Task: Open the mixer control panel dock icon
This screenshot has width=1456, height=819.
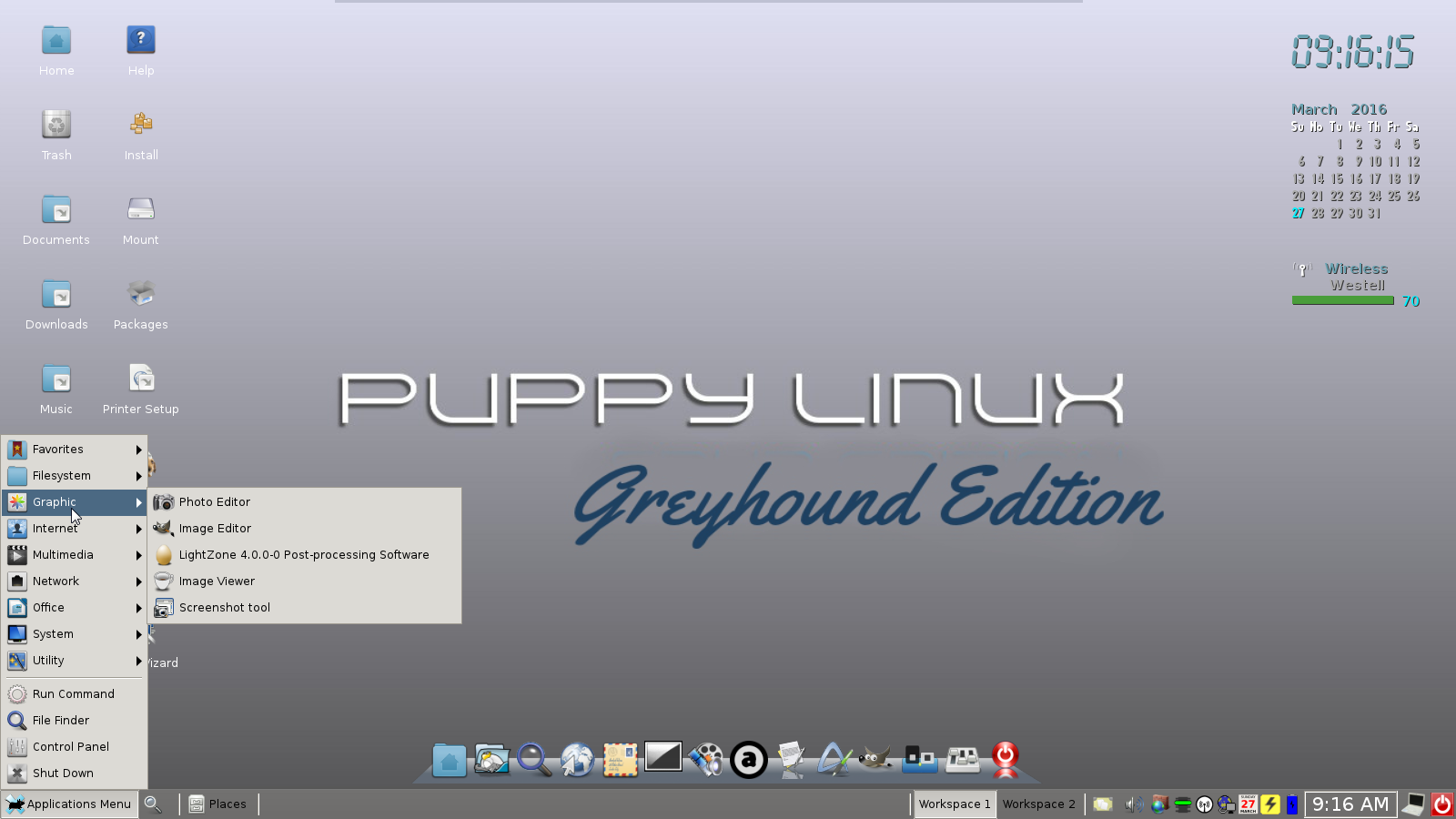Action: coord(963,759)
